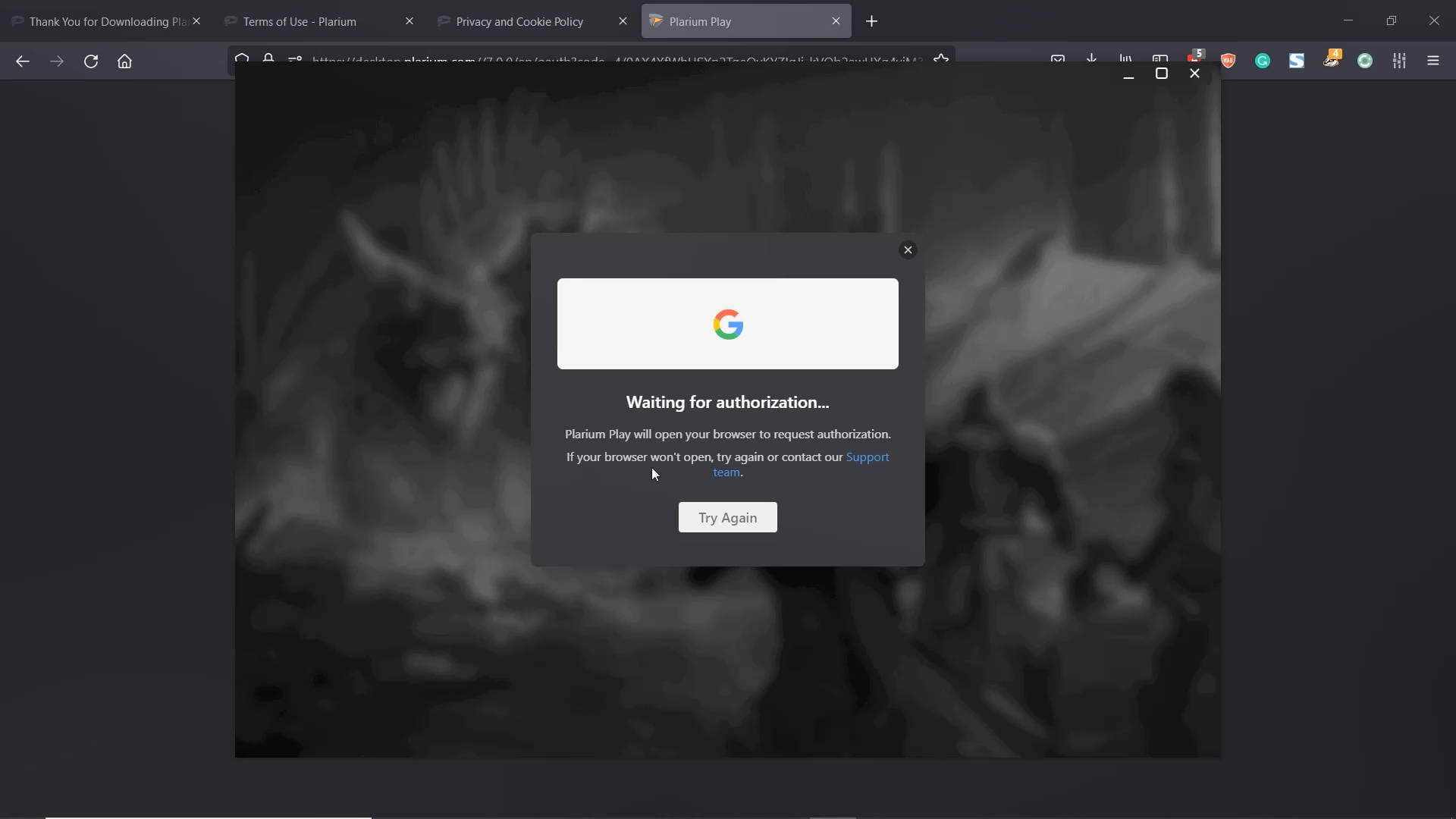Close the Terms of Use - Plarium tab

[x=409, y=21]
